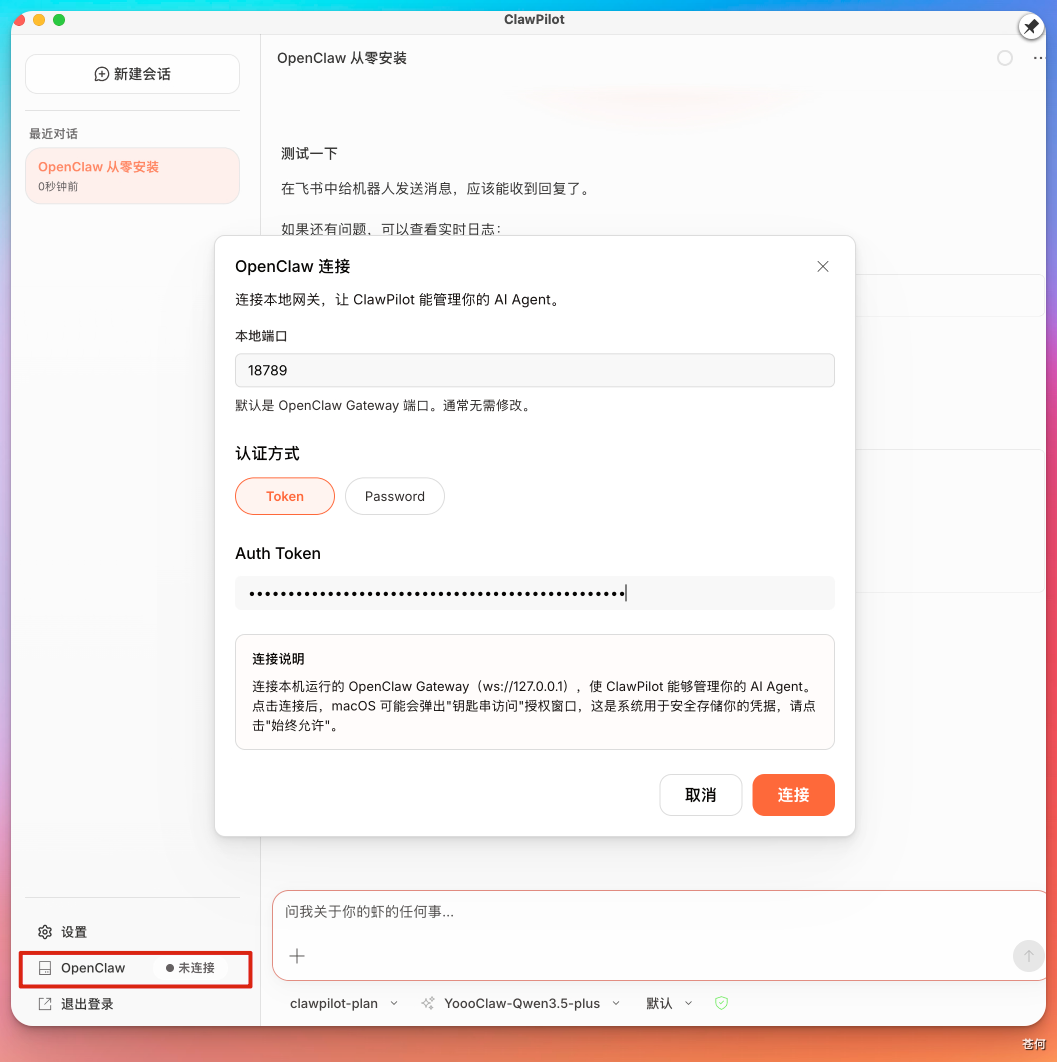
Task: Open a new conversation with 新建会话
Action: coord(131,73)
